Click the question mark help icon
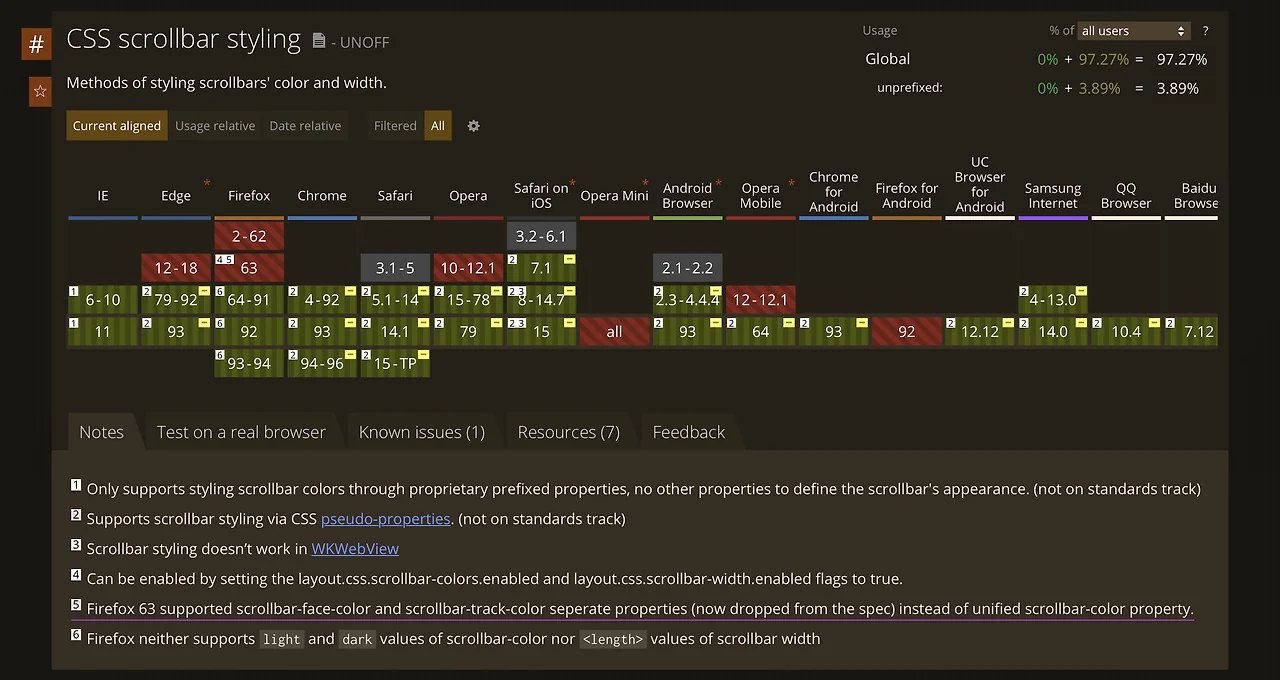 [x=1205, y=31]
